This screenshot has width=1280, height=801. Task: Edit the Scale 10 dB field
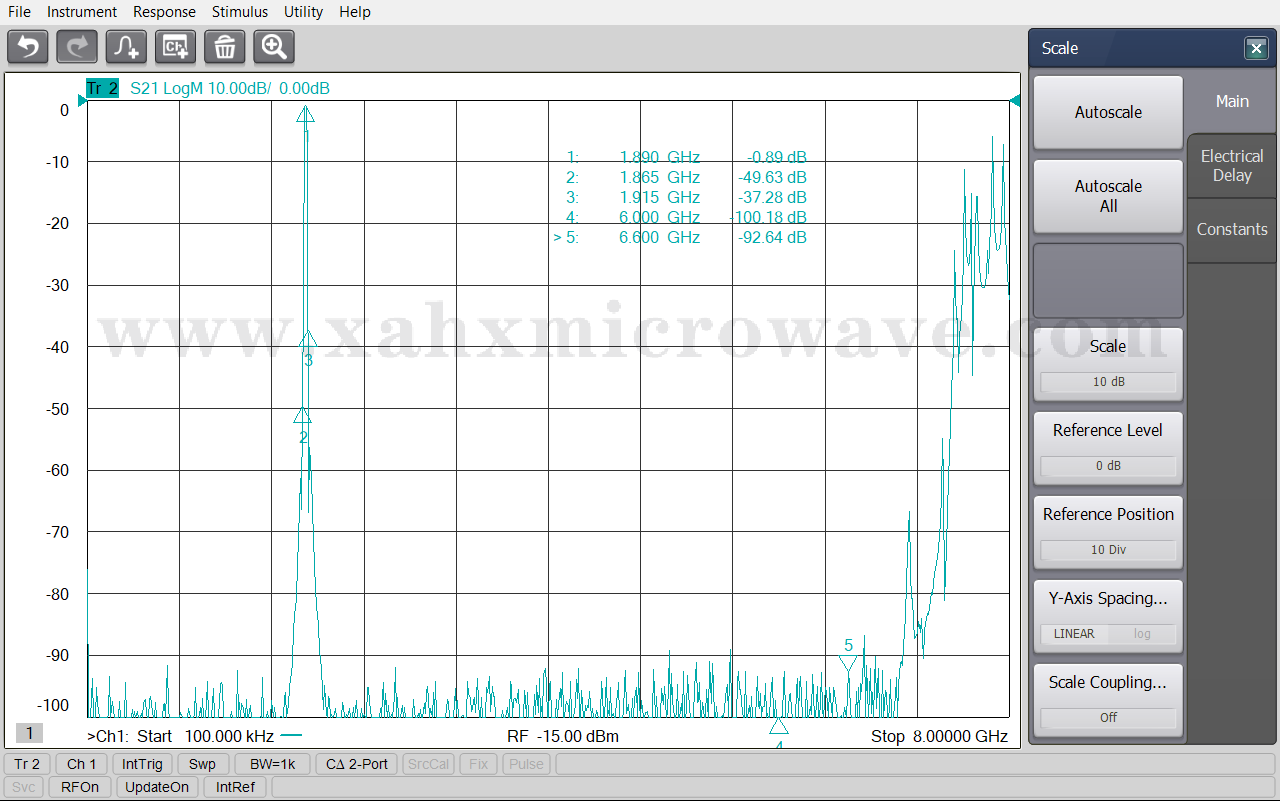pyautogui.click(x=1108, y=382)
